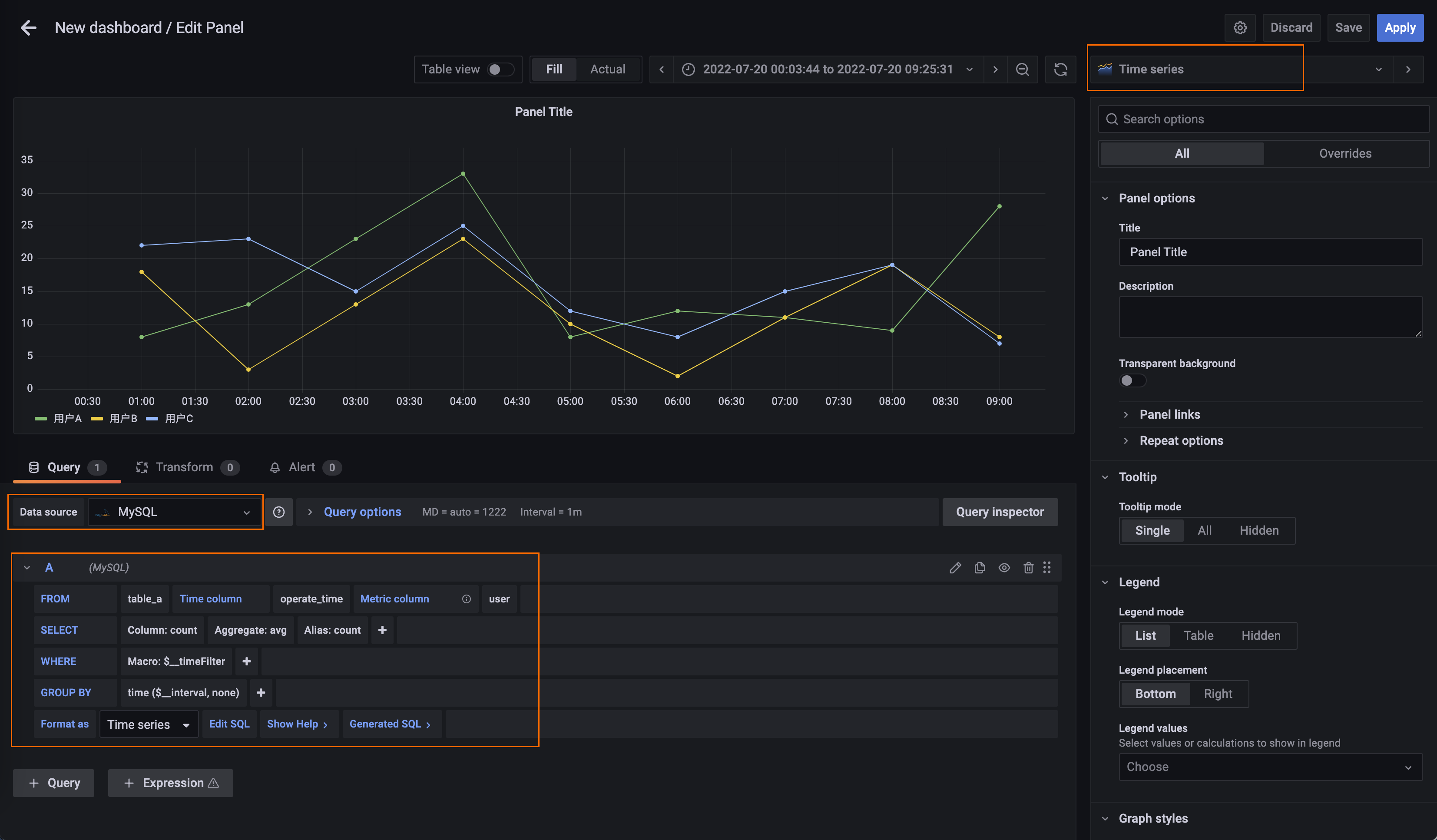The image size is (1437, 840).
Task: Edit query A with the pencil icon
Action: (956, 567)
